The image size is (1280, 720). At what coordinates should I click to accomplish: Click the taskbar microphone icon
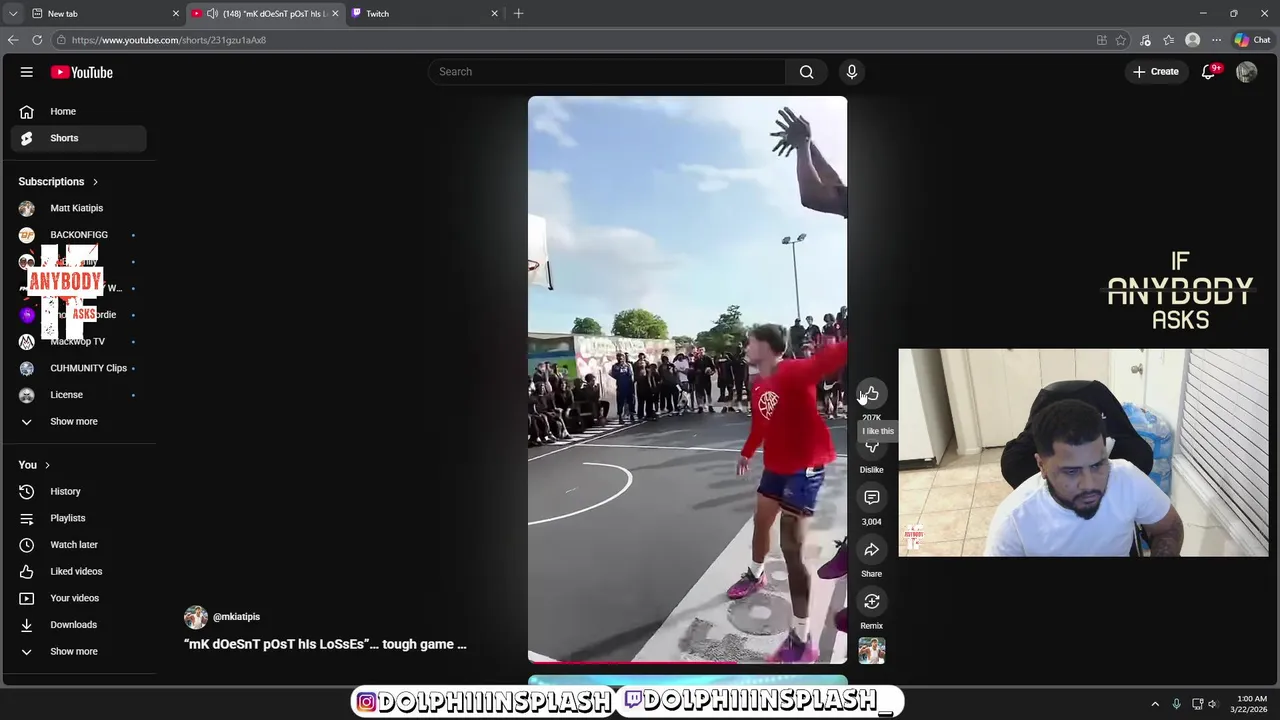pyautogui.click(x=1176, y=704)
